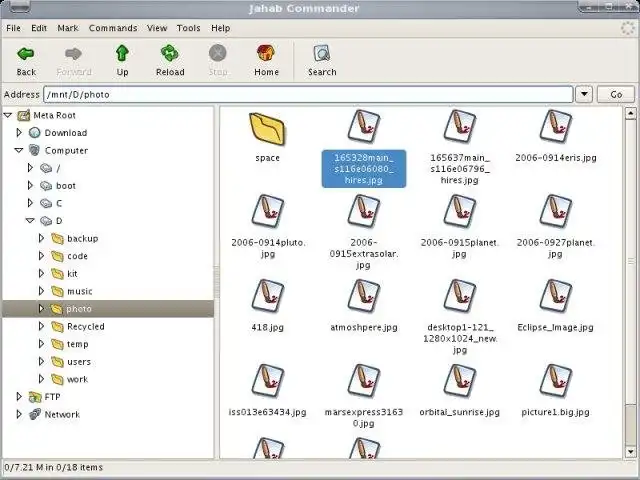Expand the Network tree node
The height and width of the screenshot is (480, 640).
[19, 414]
